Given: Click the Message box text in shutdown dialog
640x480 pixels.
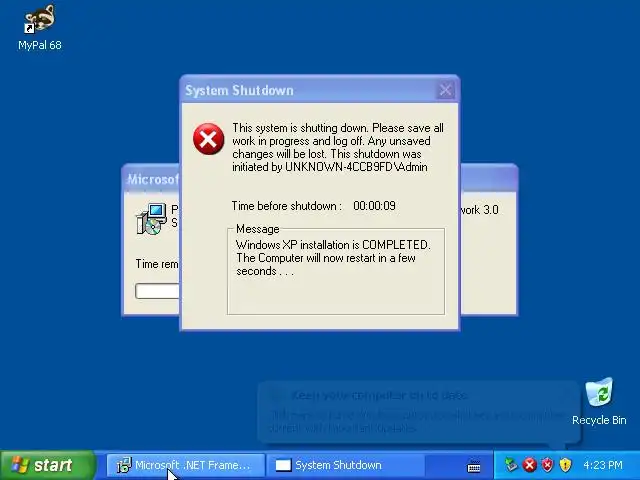Looking at the screenshot, I should [333, 258].
